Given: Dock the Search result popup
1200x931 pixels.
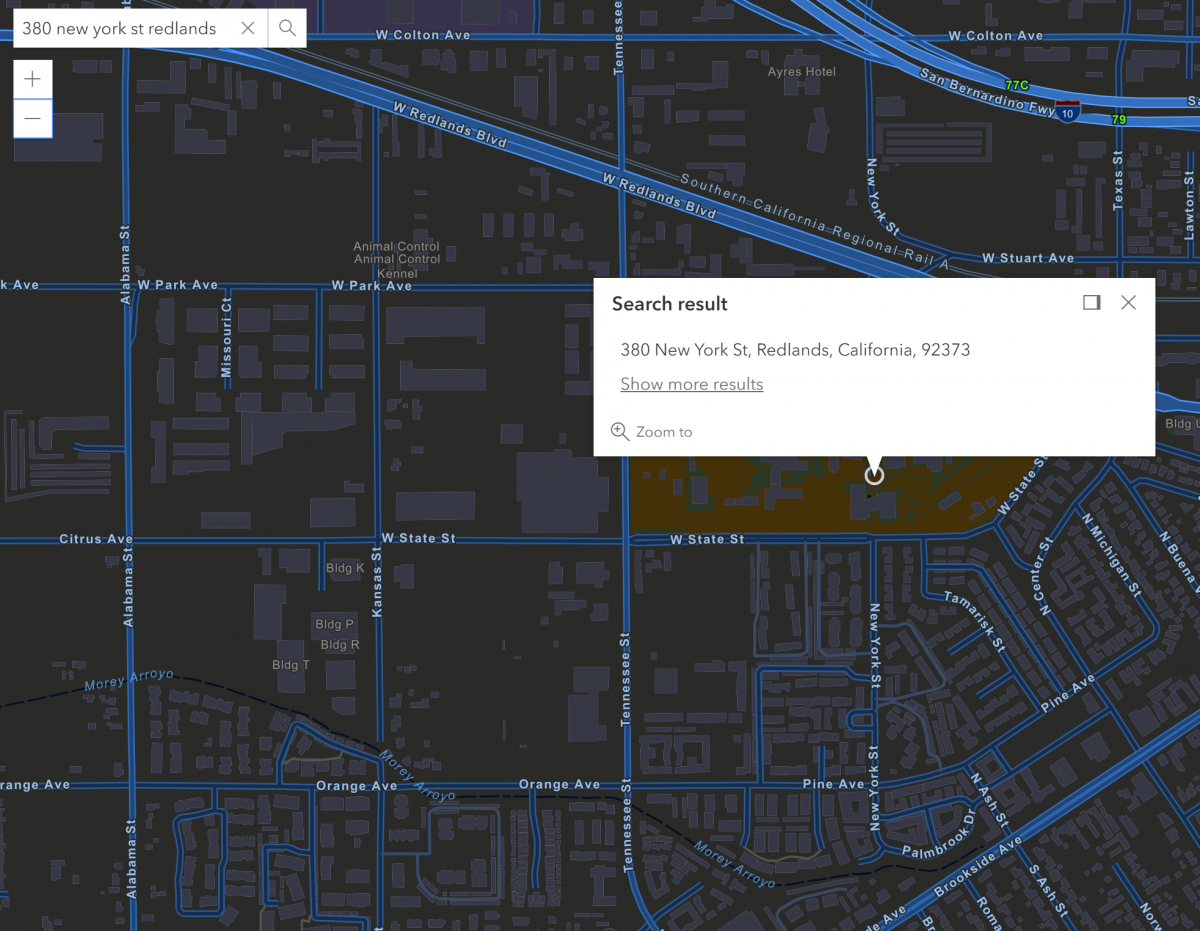Looking at the screenshot, I should [x=1091, y=303].
